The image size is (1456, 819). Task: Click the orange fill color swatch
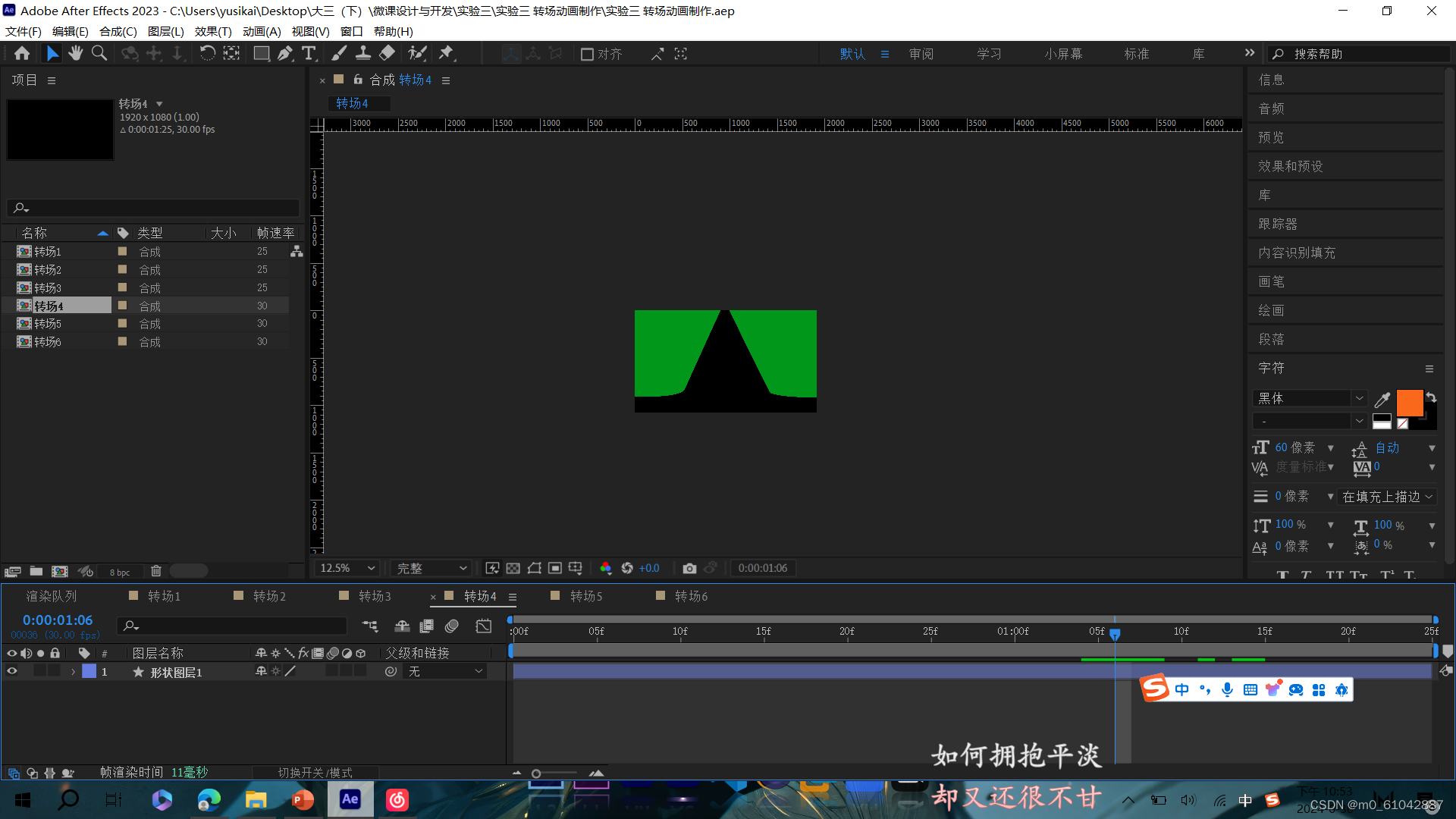[1409, 403]
